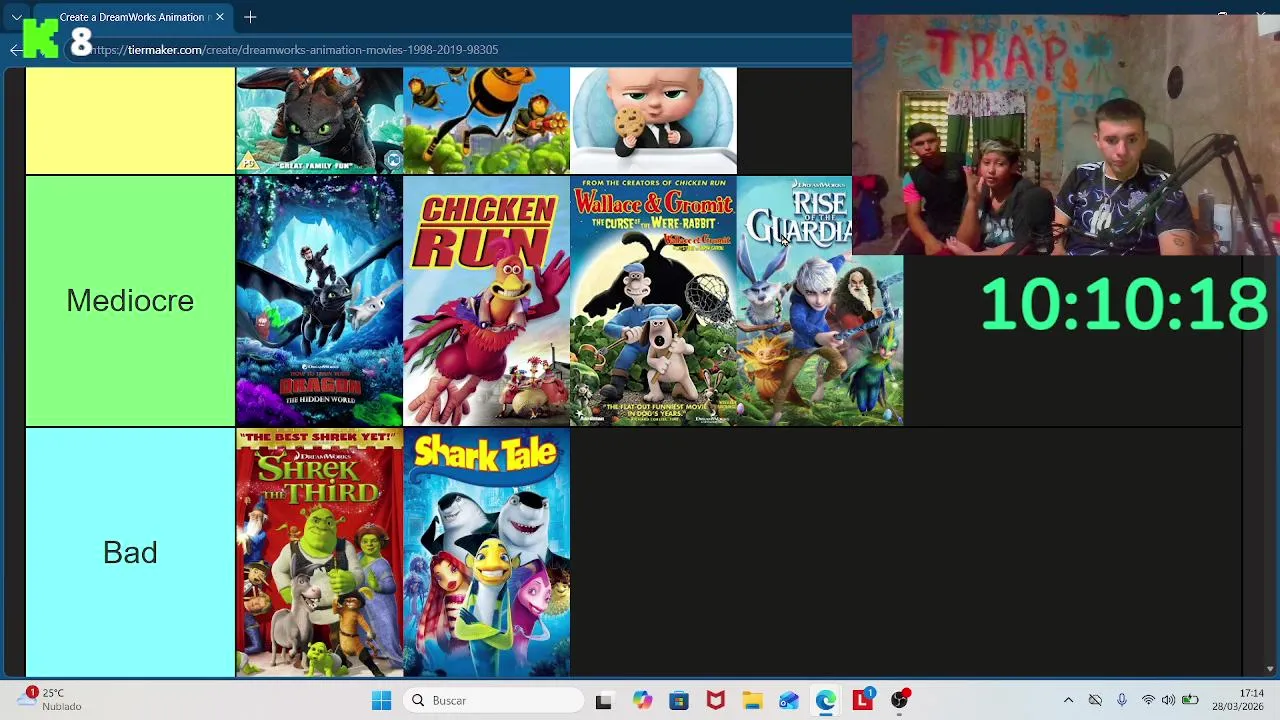Close the DreamWorks Animation browser tab
This screenshot has width=1280, height=720.
click(220, 17)
